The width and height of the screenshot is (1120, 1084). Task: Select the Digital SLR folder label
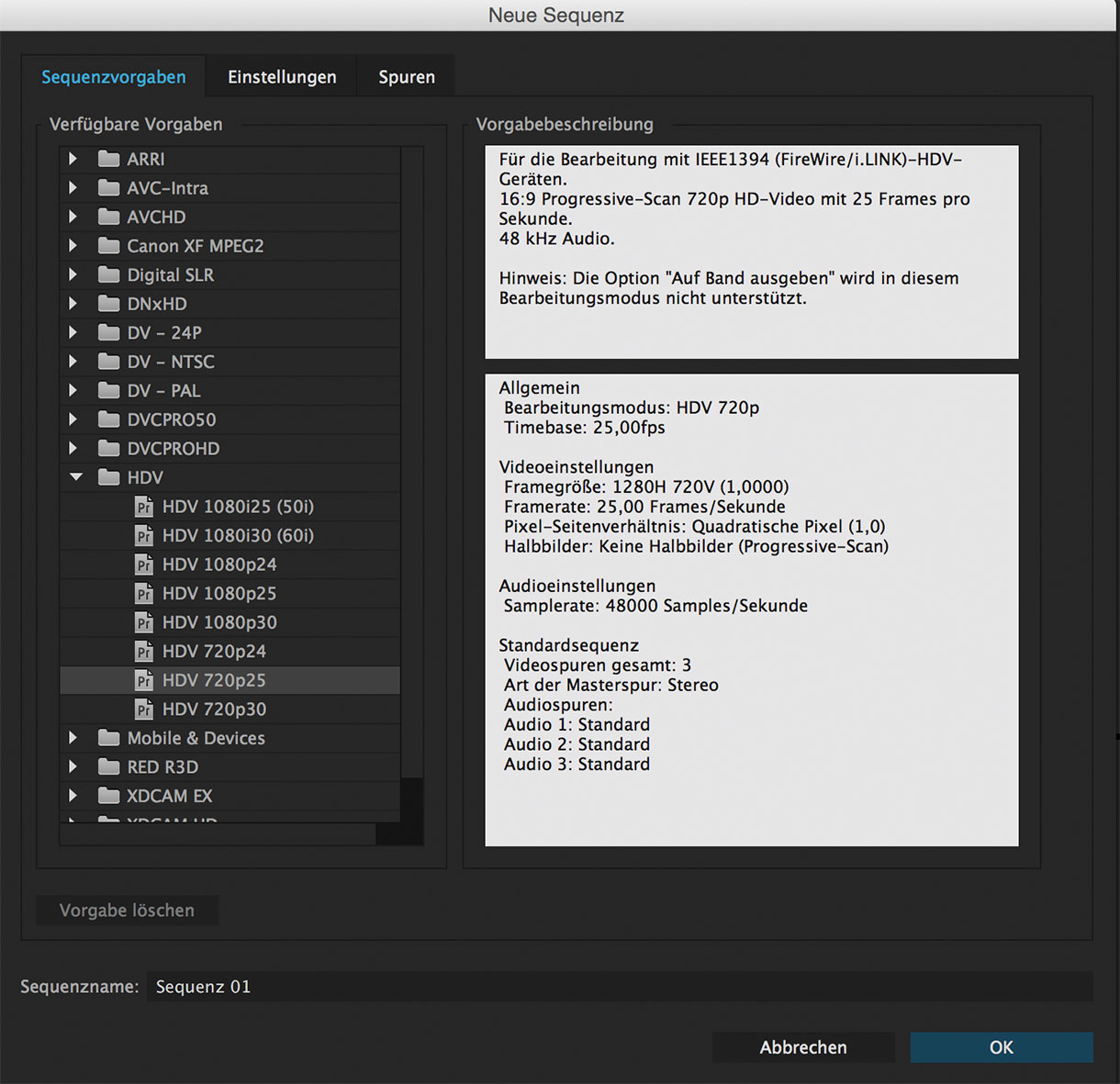(x=171, y=274)
